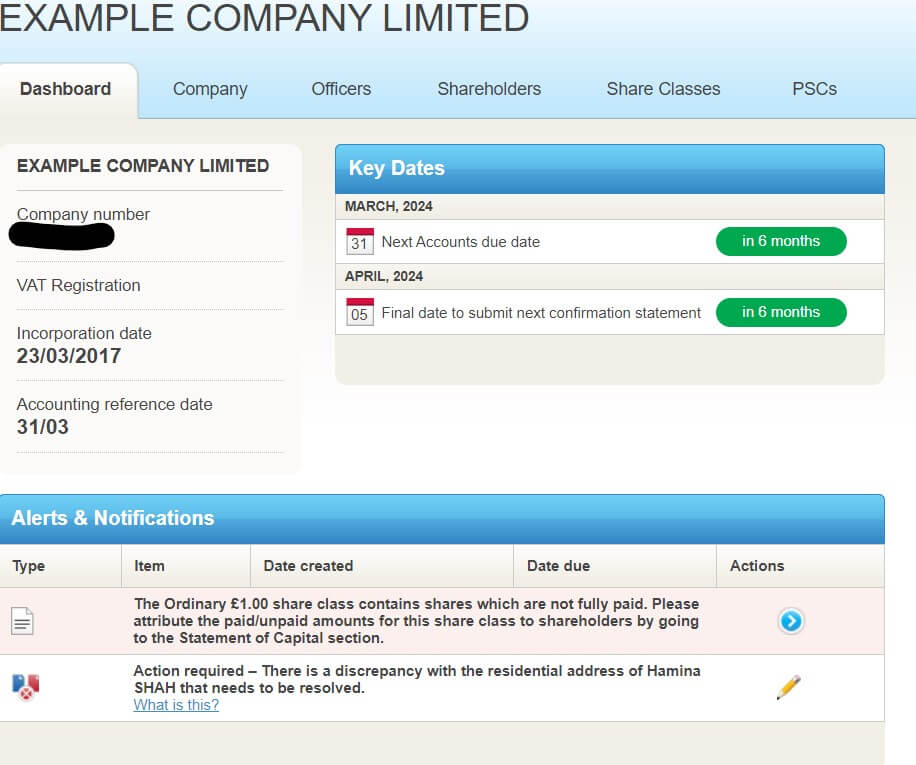Click the March 31 calendar icon
Viewport: 916px width, 765px height.
(x=359, y=241)
